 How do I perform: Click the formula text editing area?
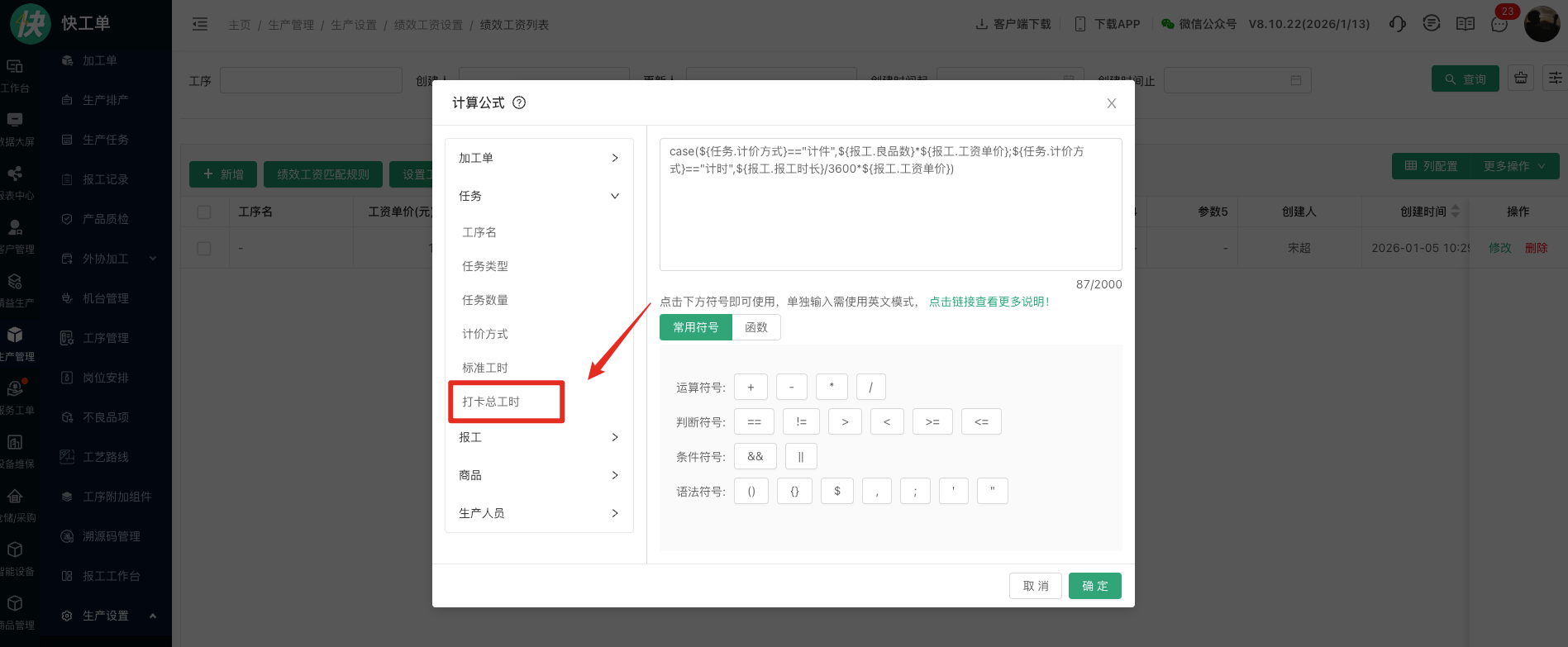(x=890, y=215)
